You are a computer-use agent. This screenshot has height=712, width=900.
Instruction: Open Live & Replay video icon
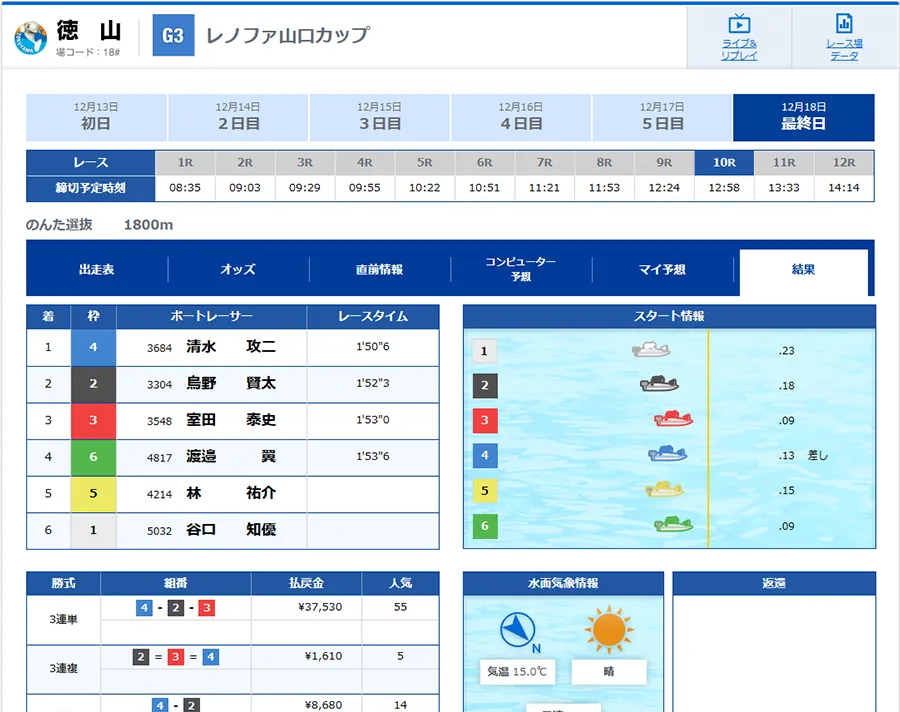coord(739,25)
